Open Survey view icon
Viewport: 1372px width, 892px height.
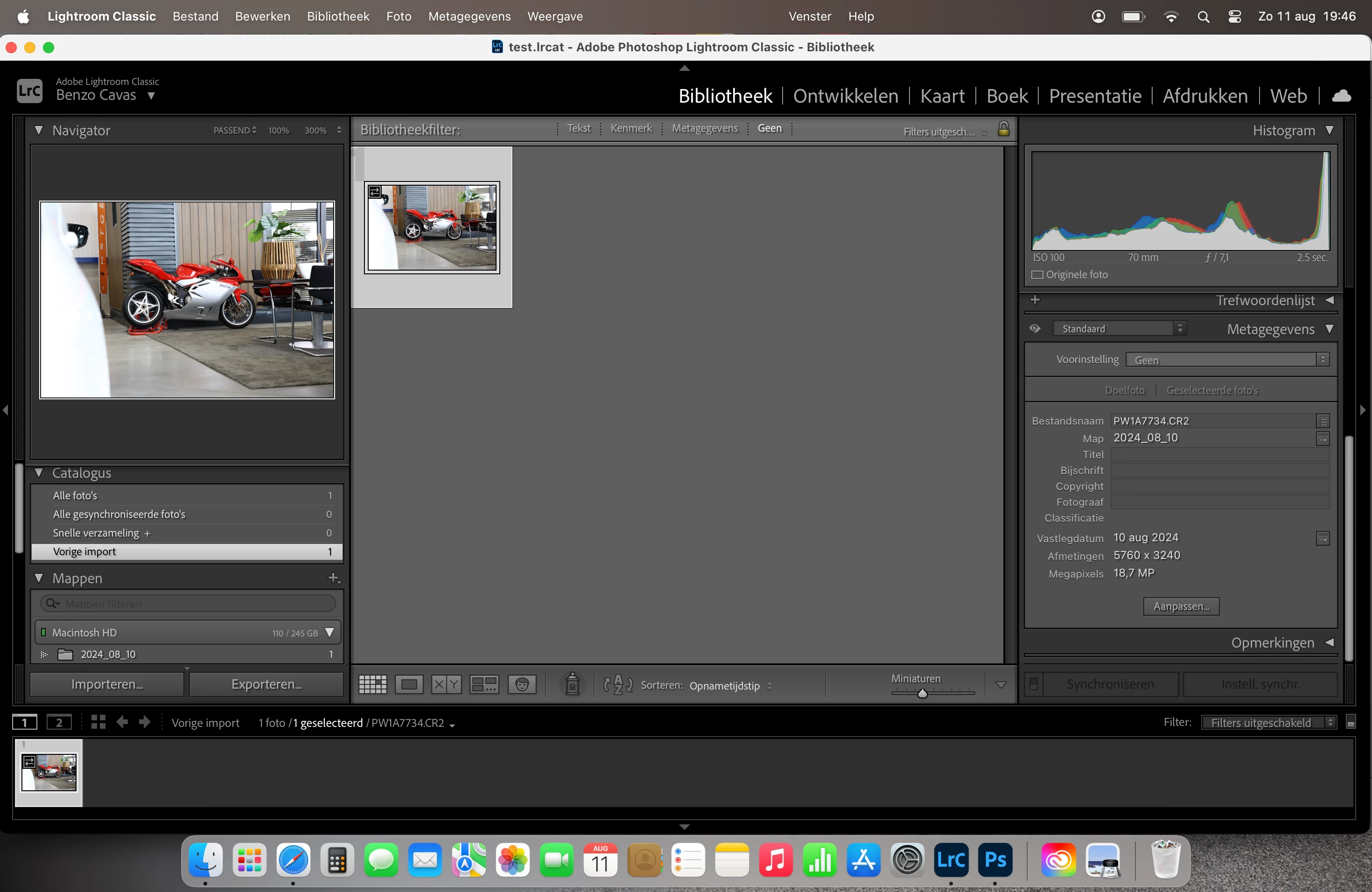[483, 684]
